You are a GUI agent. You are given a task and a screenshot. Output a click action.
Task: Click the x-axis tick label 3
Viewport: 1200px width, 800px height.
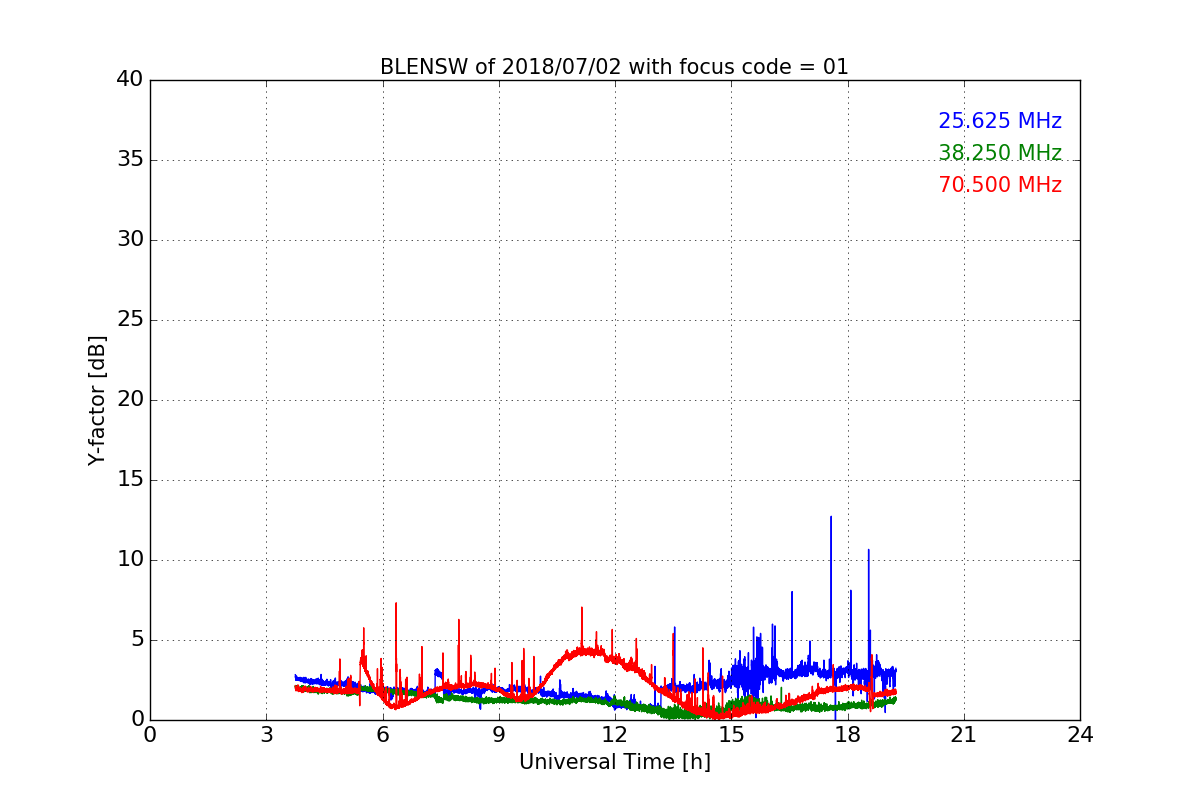266,735
